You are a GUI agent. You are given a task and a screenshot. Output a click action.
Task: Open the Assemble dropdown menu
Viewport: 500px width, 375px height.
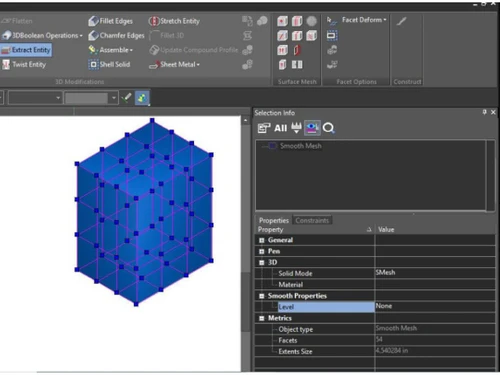click(x=111, y=50)
